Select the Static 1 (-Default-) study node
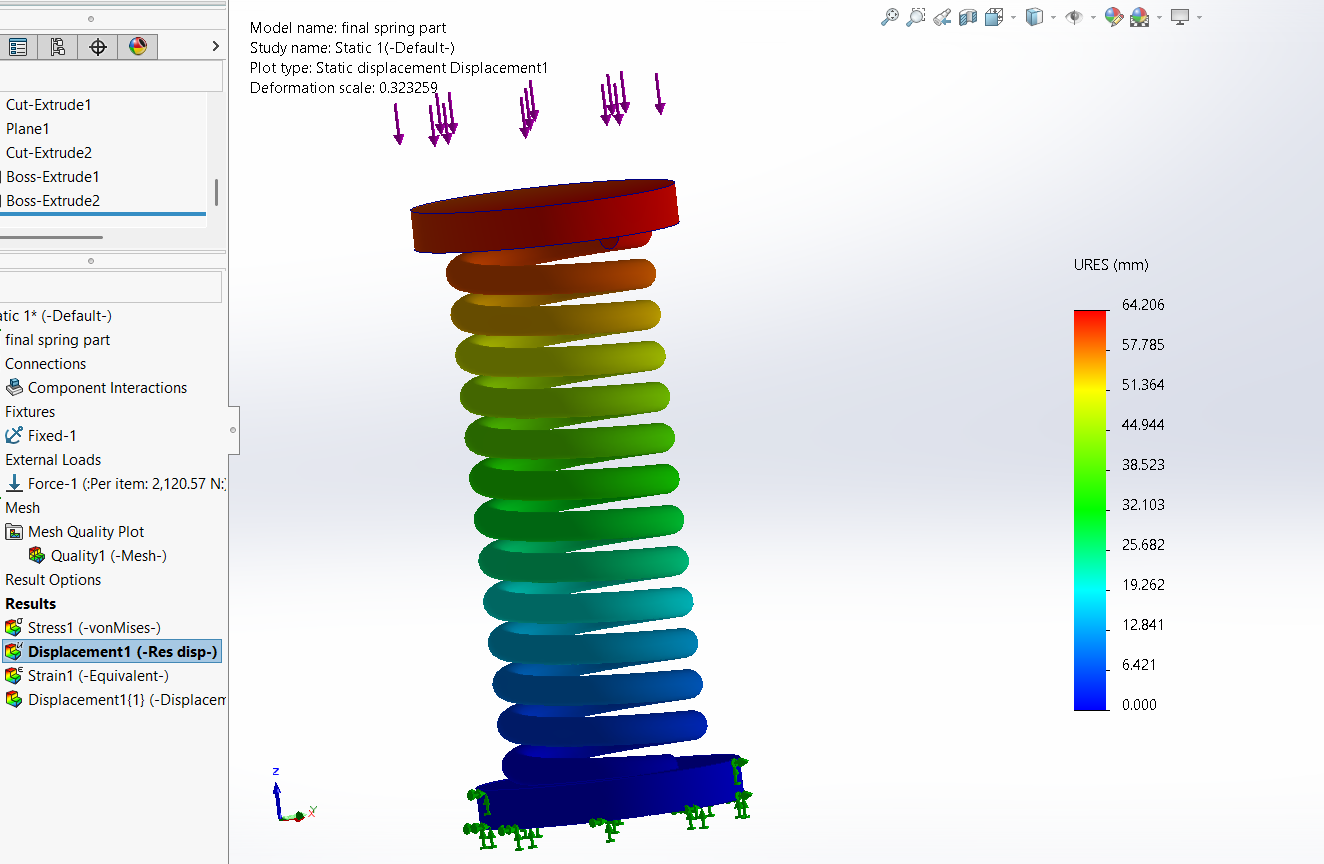The image size is (1324, 864). pyautogui.click(x=55, y=316)
